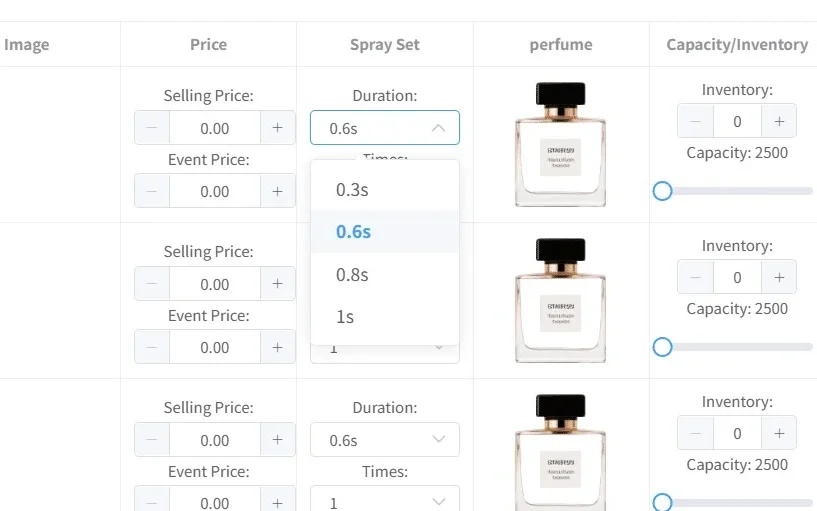Click the second row Inventory number field
This screenshot has height=511, width=817.
[x=737, y=277]
